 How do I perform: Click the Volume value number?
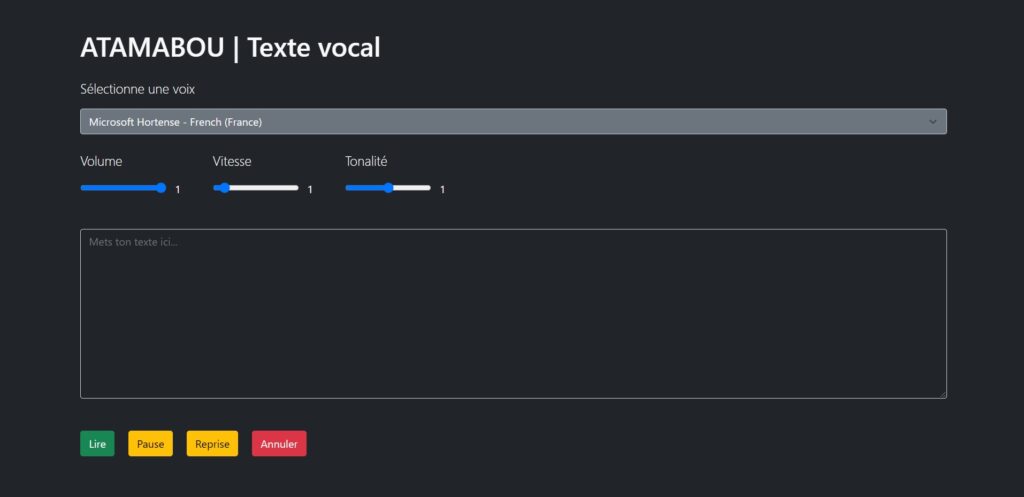tap(178, 189)
